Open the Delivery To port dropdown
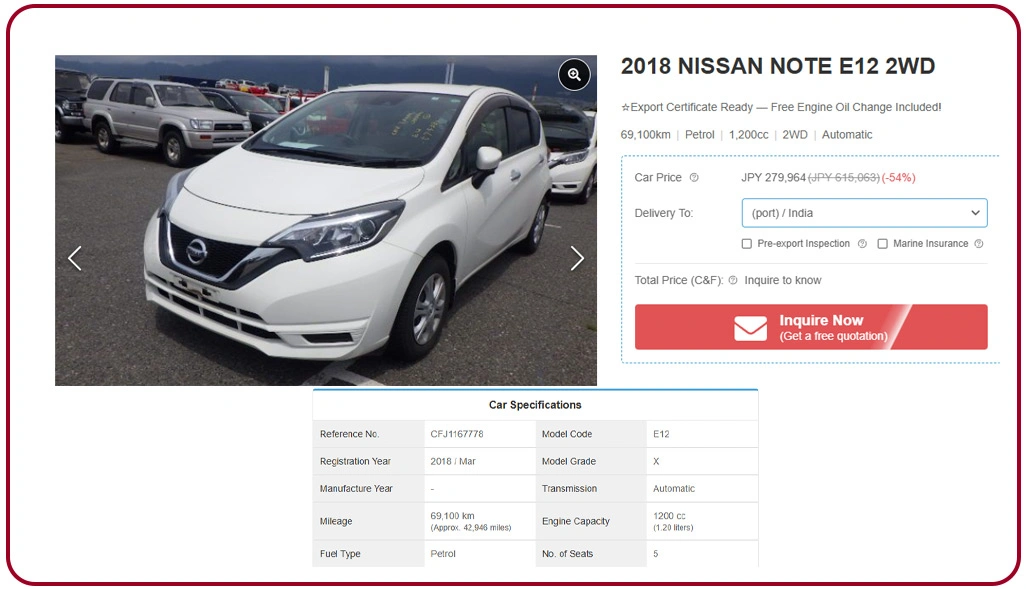This screenshot has height=589, width=1026. 864,213
